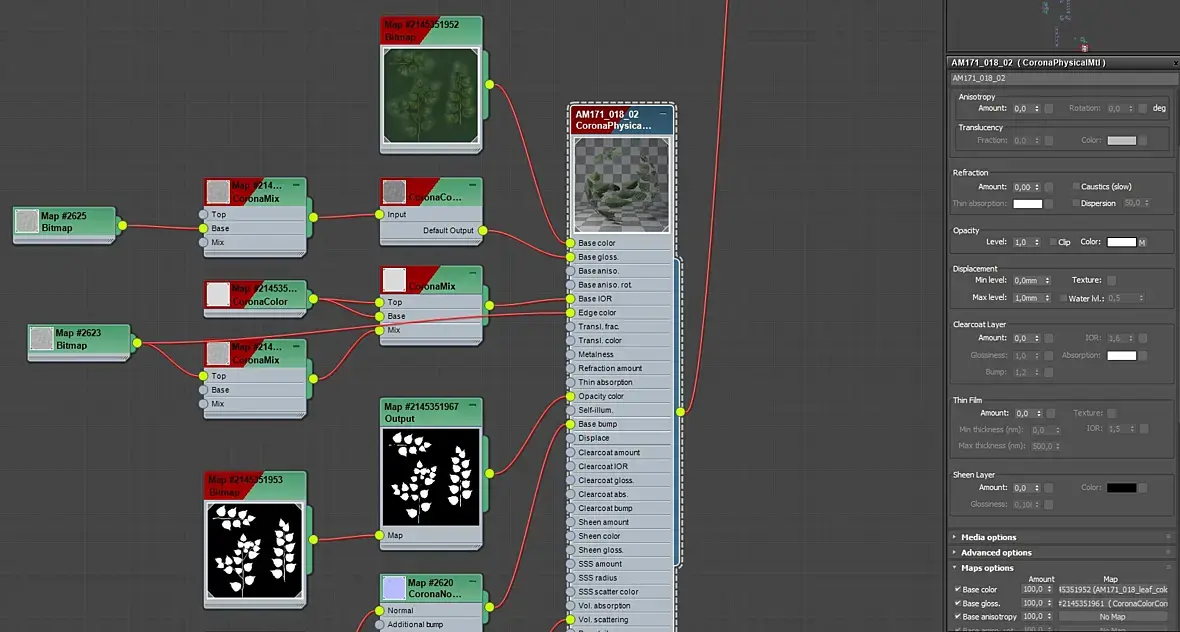Click the Map #2625 Bitmap output socket
This screenshot has width=1180, height=632.
pos(122,225)
